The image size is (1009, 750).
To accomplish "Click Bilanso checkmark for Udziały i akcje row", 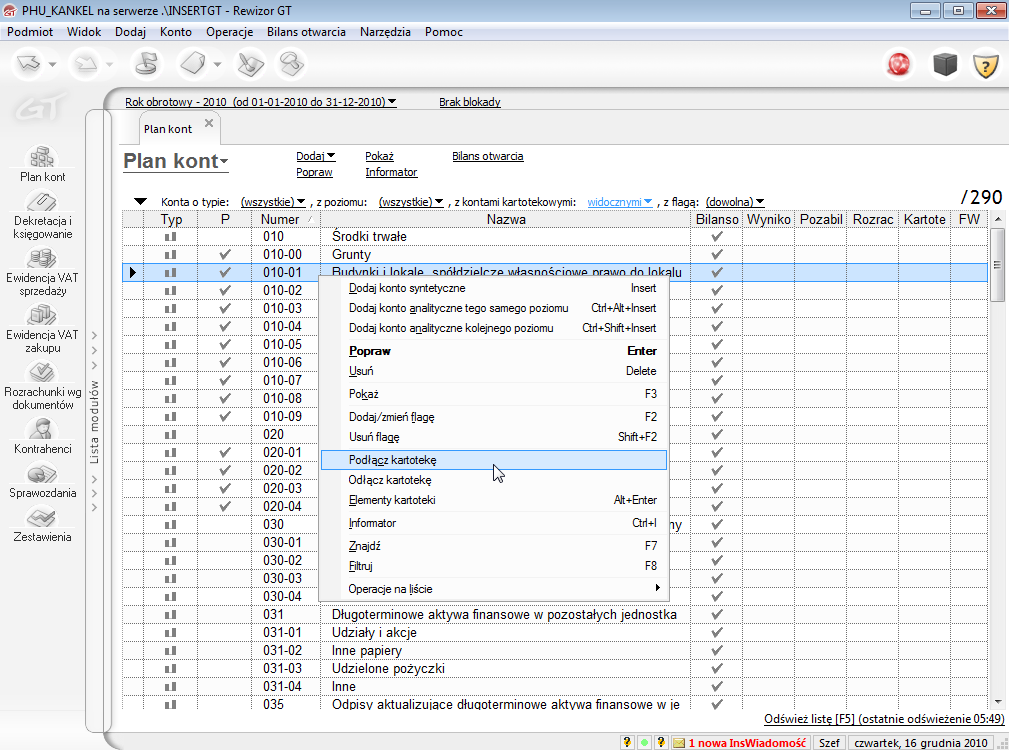I will pyautogui.click(x=716, y=633).
